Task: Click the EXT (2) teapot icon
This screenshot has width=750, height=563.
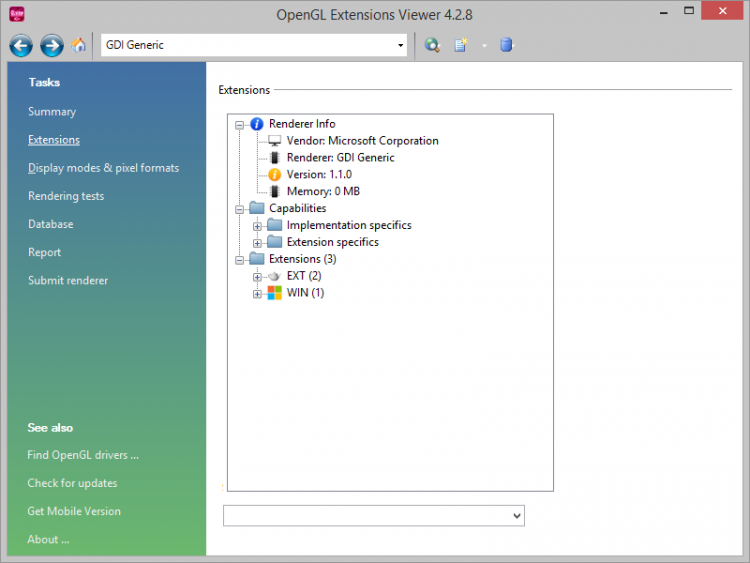Action: (x=274, y=276)
